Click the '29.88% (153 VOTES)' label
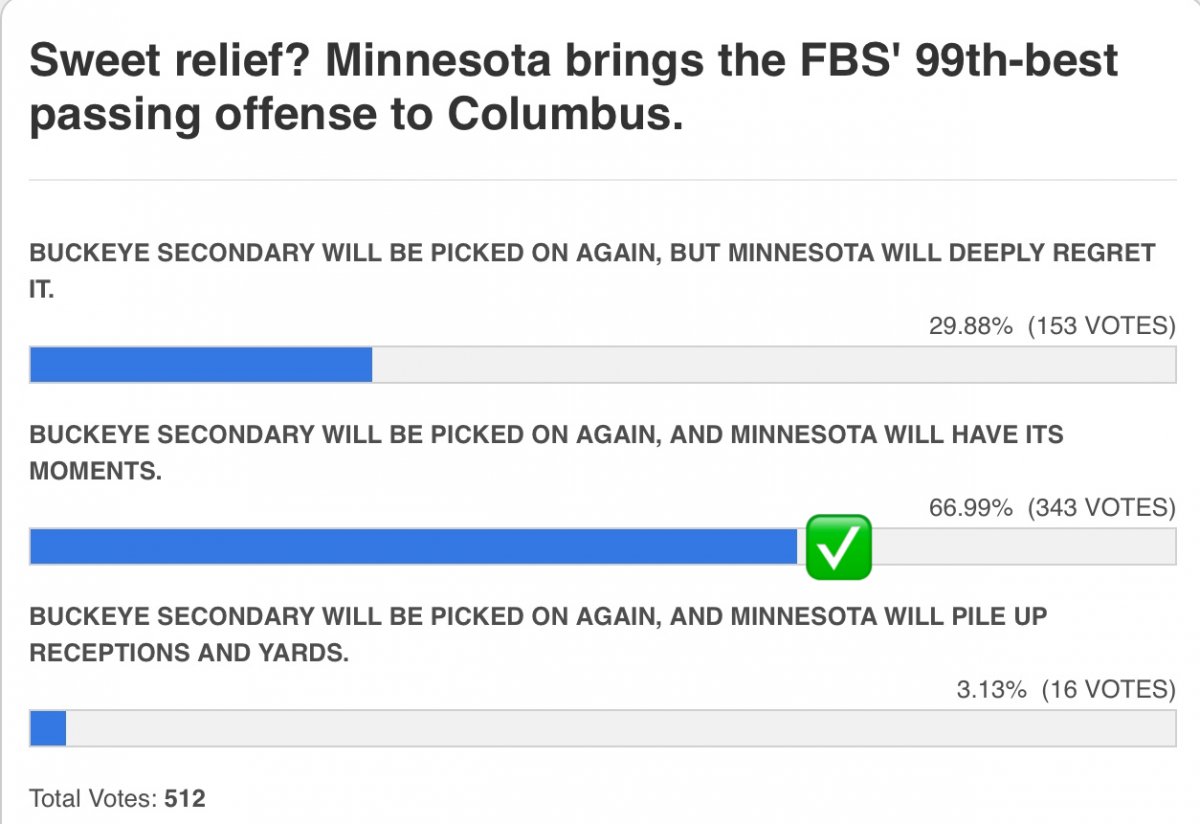 [1052, 326]
